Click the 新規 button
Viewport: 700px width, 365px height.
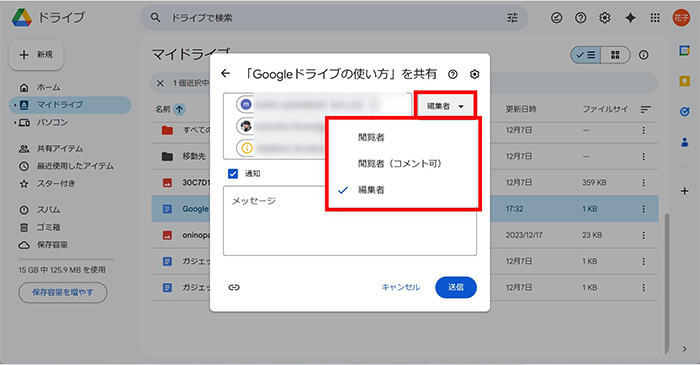(36, 54)
